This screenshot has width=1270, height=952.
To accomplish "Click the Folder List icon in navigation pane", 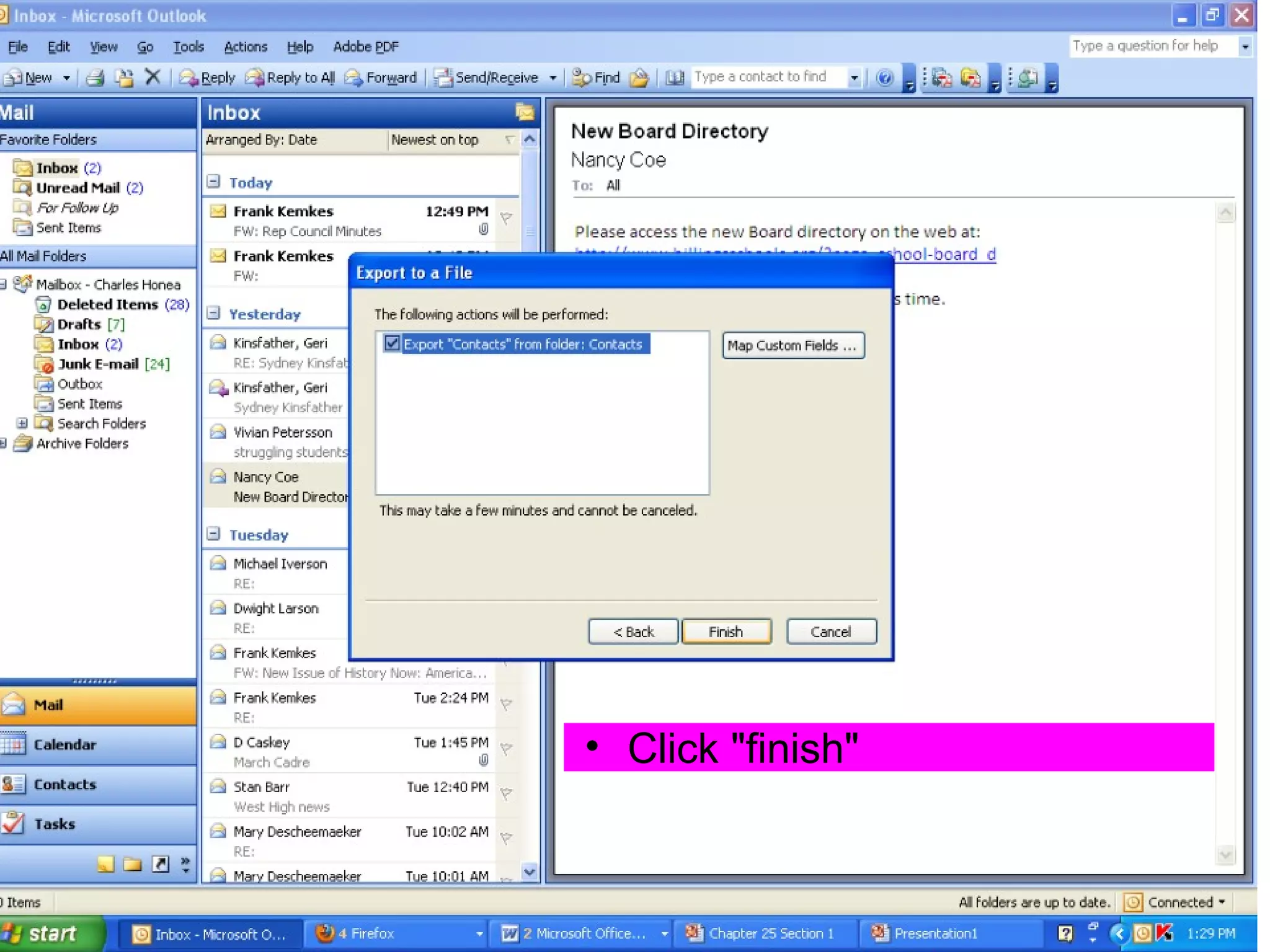I will pos(132,864).
